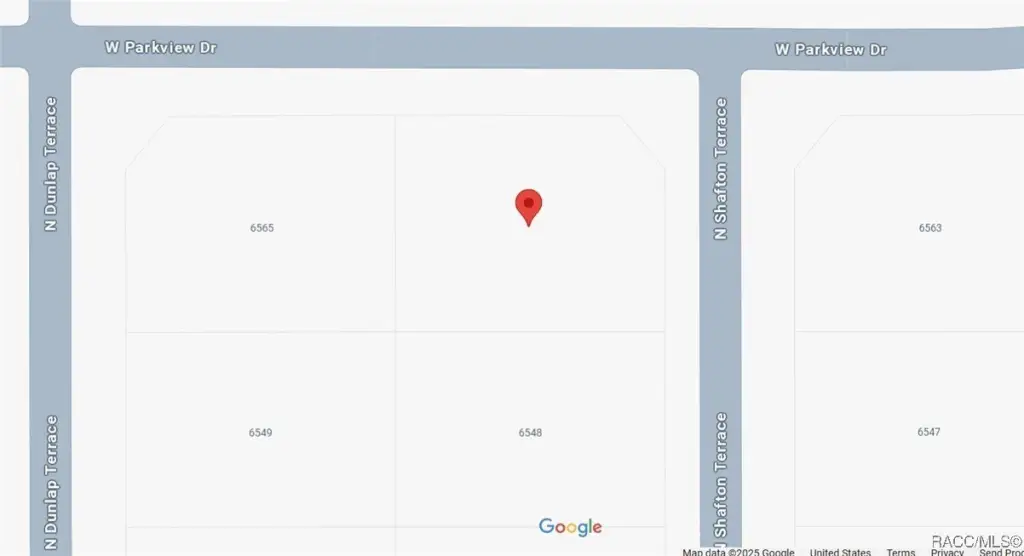Click the right W Parkview Dr label

(x=831, y=49)
